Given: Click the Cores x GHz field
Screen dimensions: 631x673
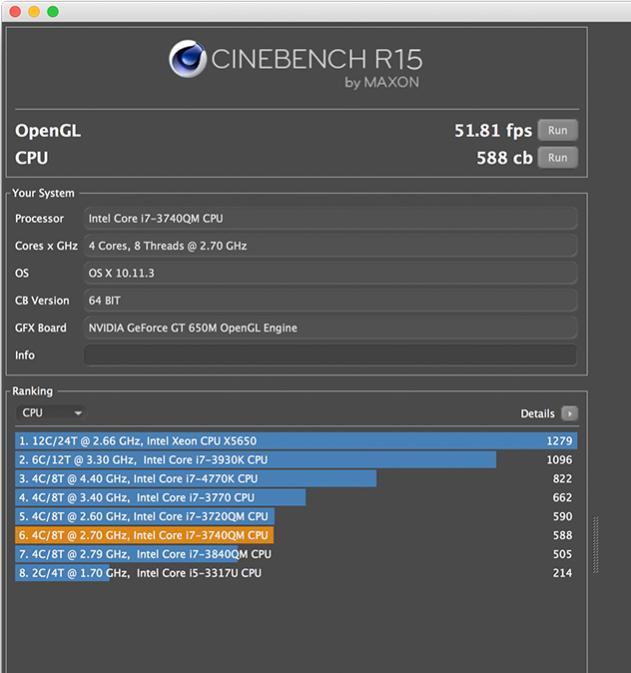Looking at the screenshot, I should tap(330, 245).
